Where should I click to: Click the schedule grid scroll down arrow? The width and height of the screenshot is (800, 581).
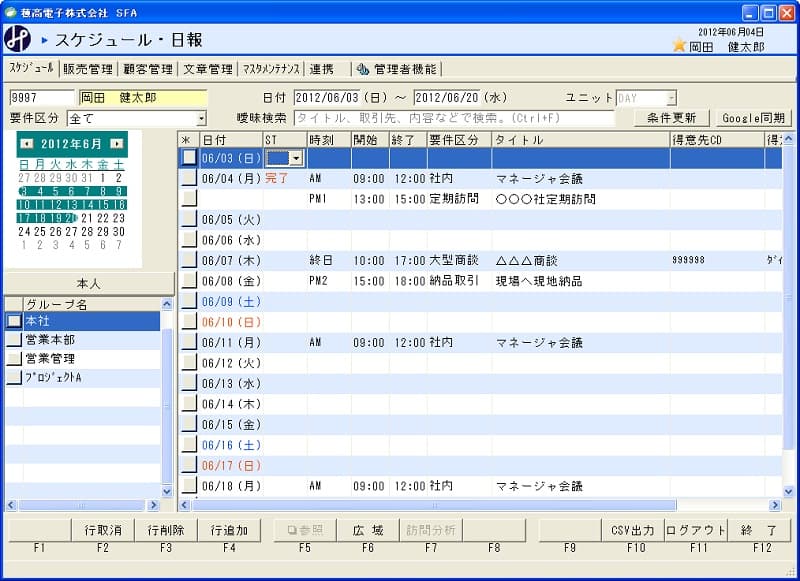click(788, 492)
